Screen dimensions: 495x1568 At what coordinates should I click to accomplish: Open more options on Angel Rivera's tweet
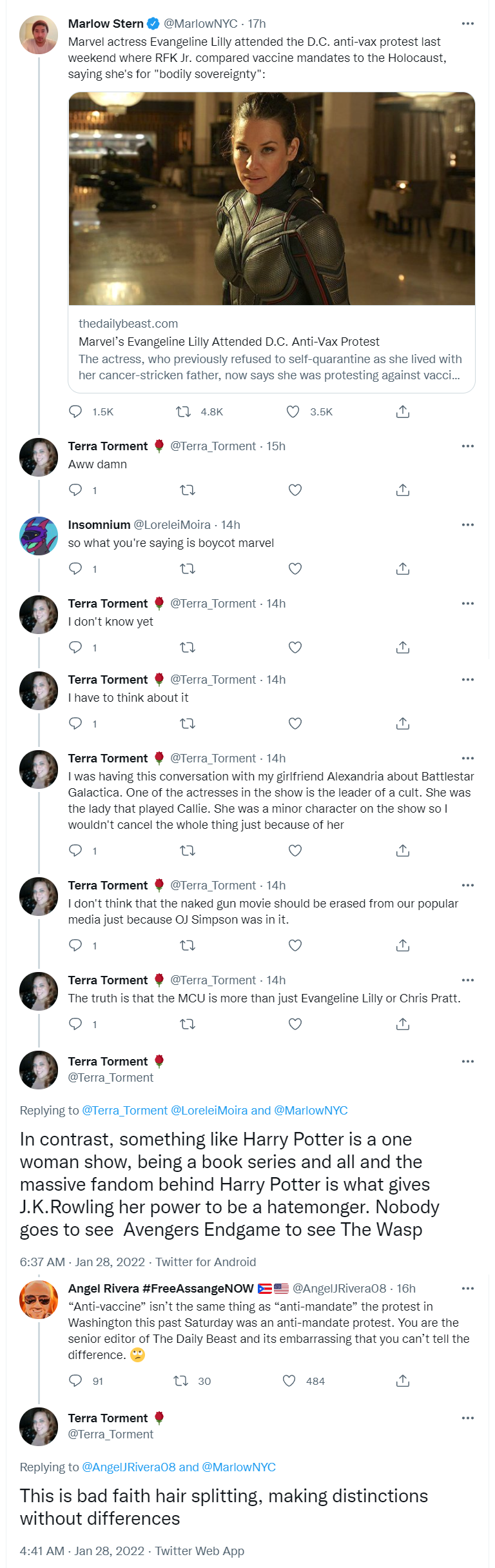pyautogui.click(x=468, y=1289)
